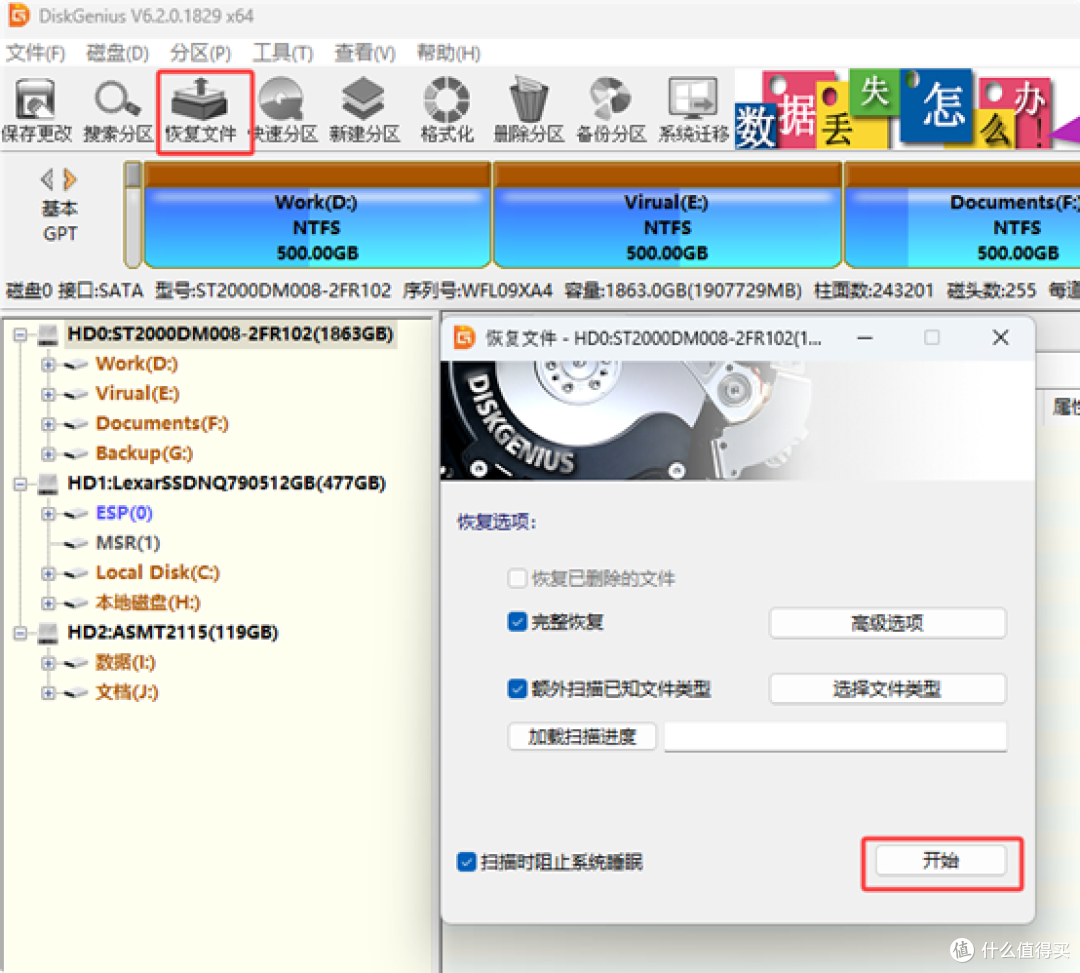Image resolution: width=1080 pixels, height=973 pixels.
Task: Click Delete Partition (删除分区) trash icon
Action: pyautogui.click(x=529, y=110)
